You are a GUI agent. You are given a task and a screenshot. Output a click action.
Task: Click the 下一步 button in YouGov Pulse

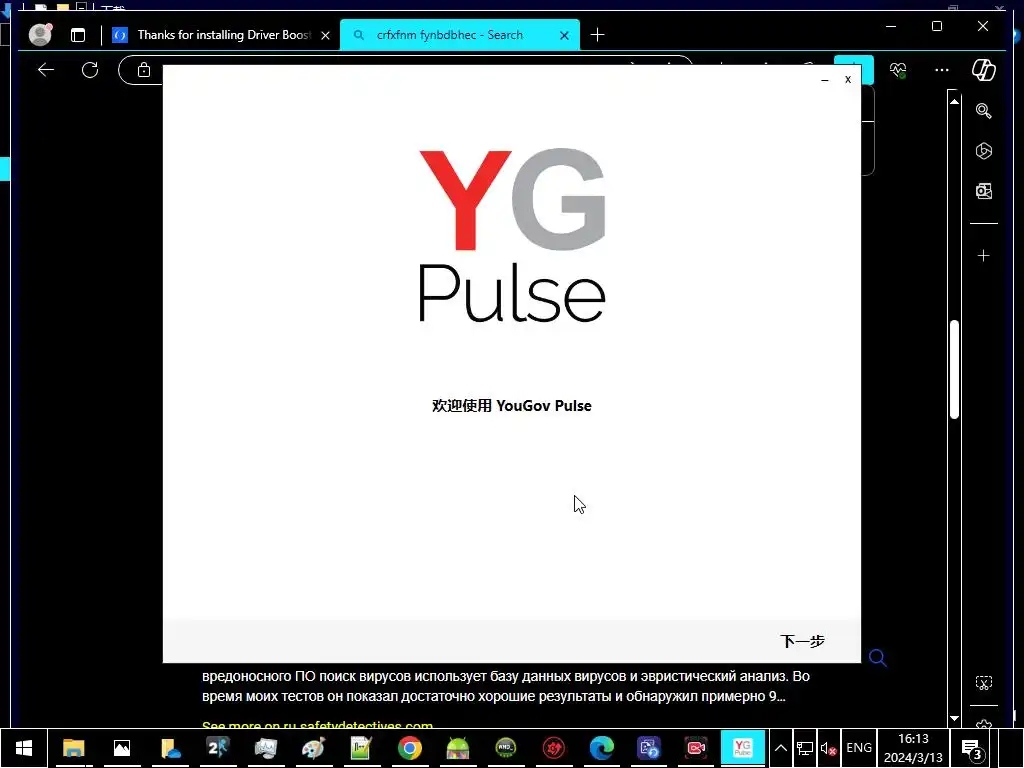(x=802, y=641)
